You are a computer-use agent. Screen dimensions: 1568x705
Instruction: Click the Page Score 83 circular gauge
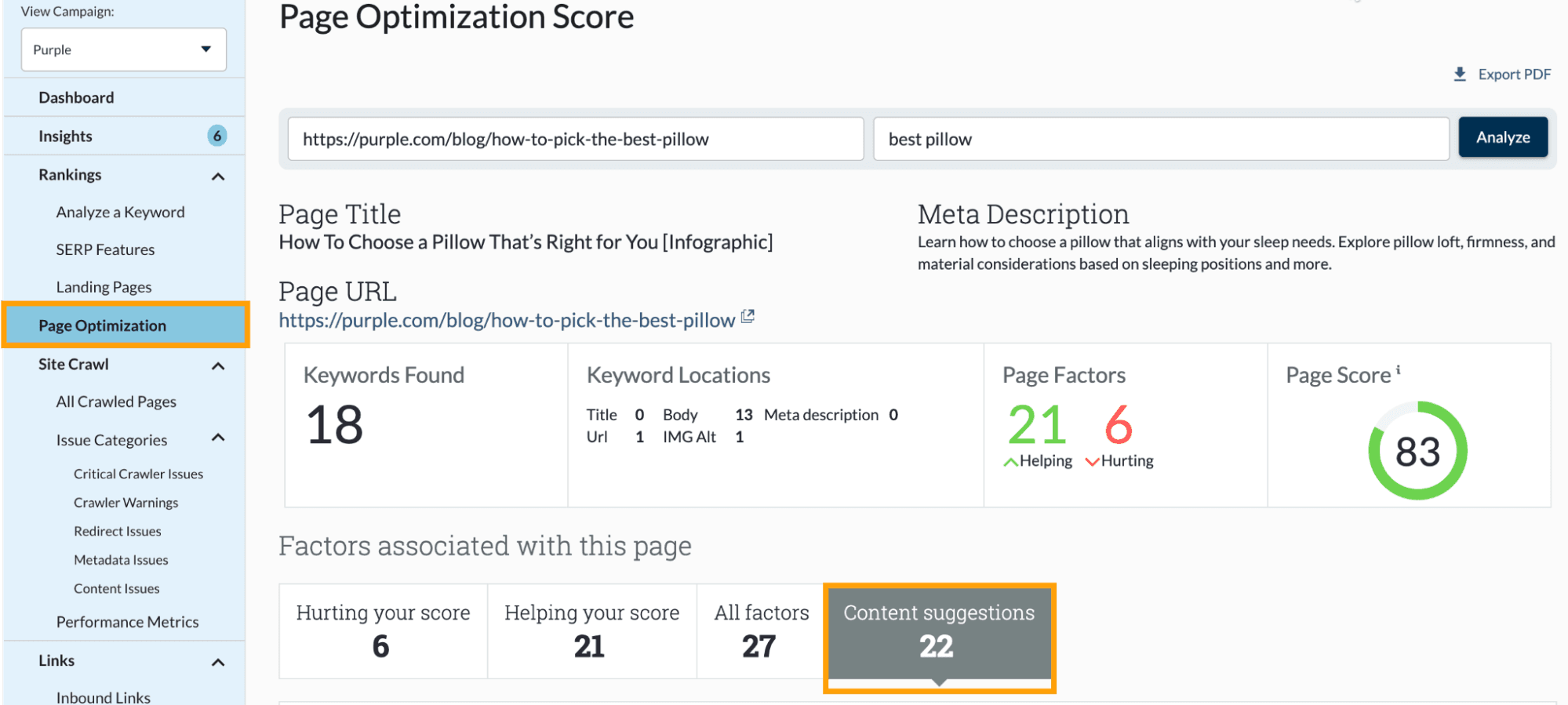pyautogui.click(x=1417, y=451)
